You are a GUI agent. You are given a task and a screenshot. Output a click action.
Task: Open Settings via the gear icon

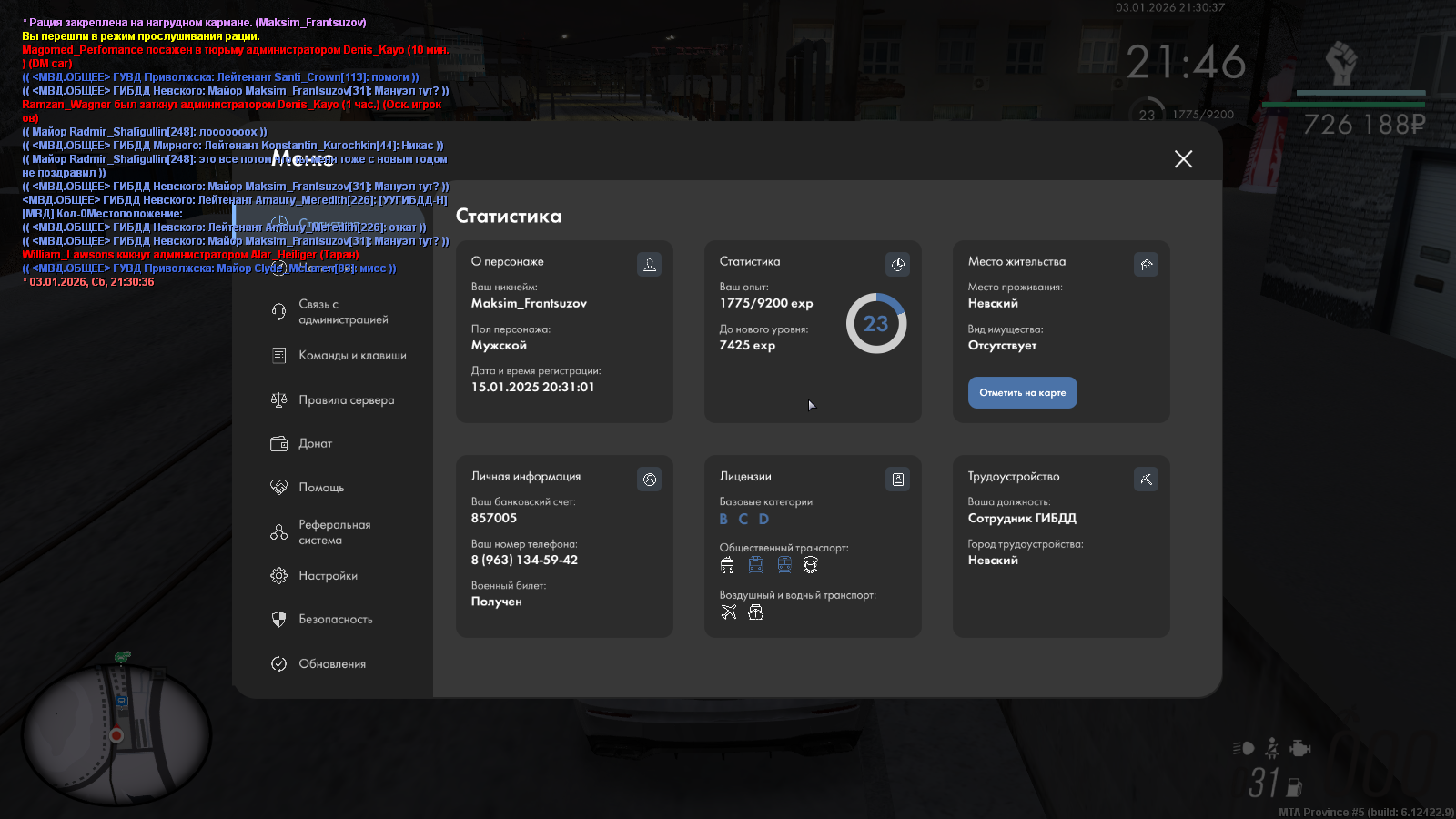click(278, 576)
